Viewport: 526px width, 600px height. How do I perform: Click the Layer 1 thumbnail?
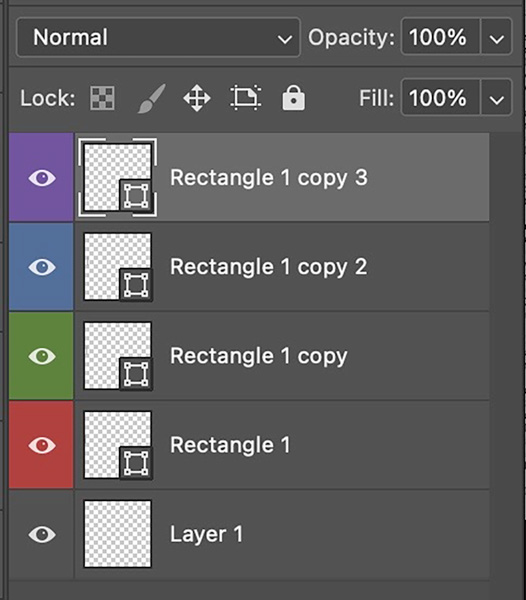pos(117,534)
